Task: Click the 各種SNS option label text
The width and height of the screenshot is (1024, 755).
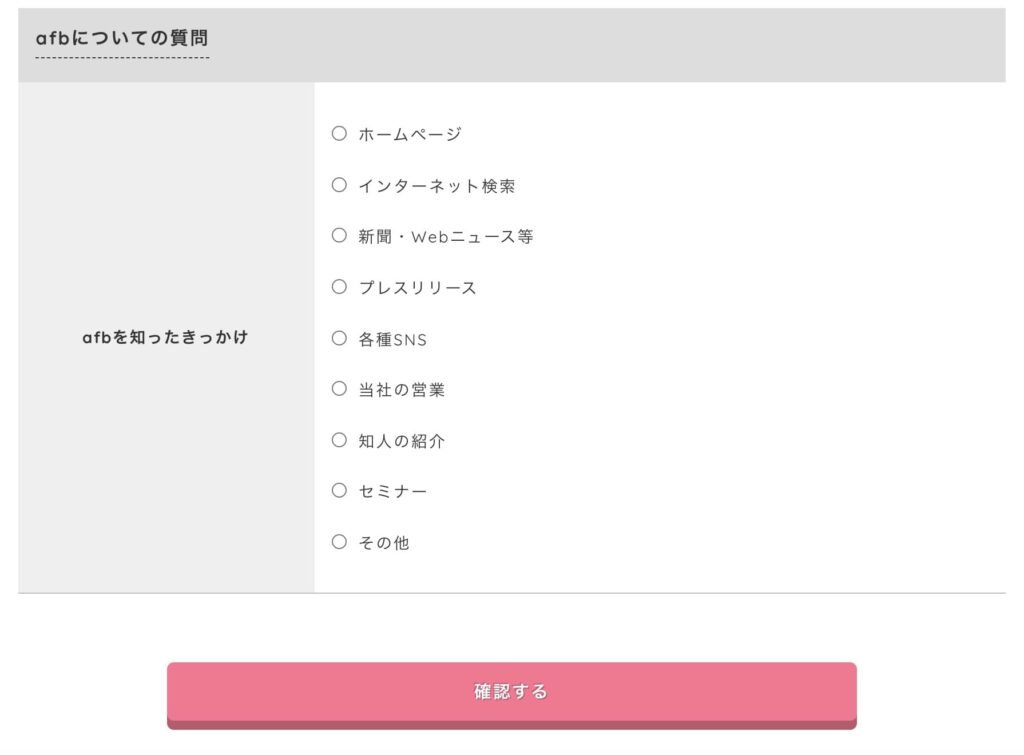Action: pos(392,340)
